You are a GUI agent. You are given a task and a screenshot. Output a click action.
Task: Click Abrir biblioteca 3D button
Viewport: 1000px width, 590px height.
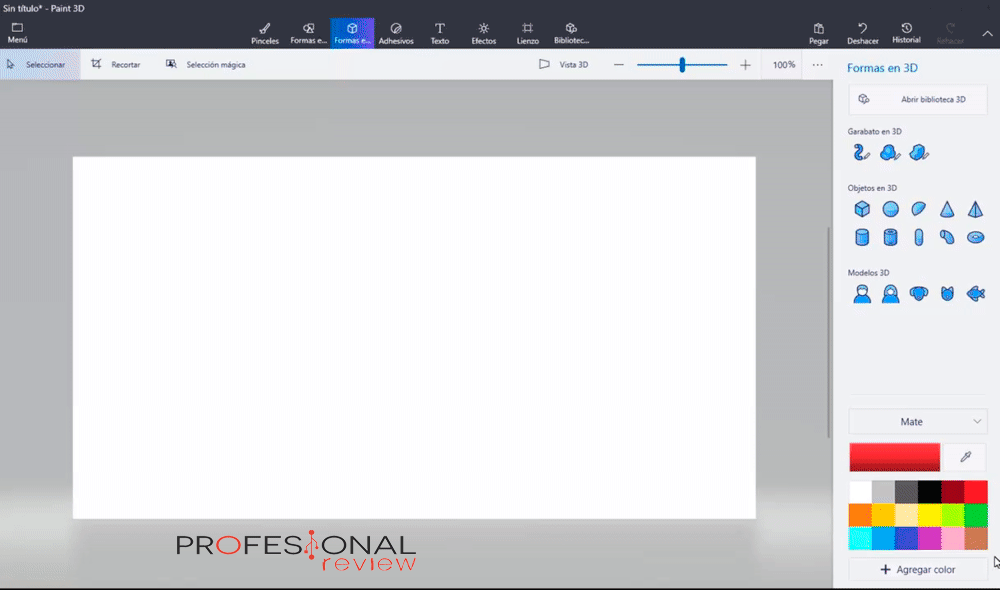click(918, 100)
